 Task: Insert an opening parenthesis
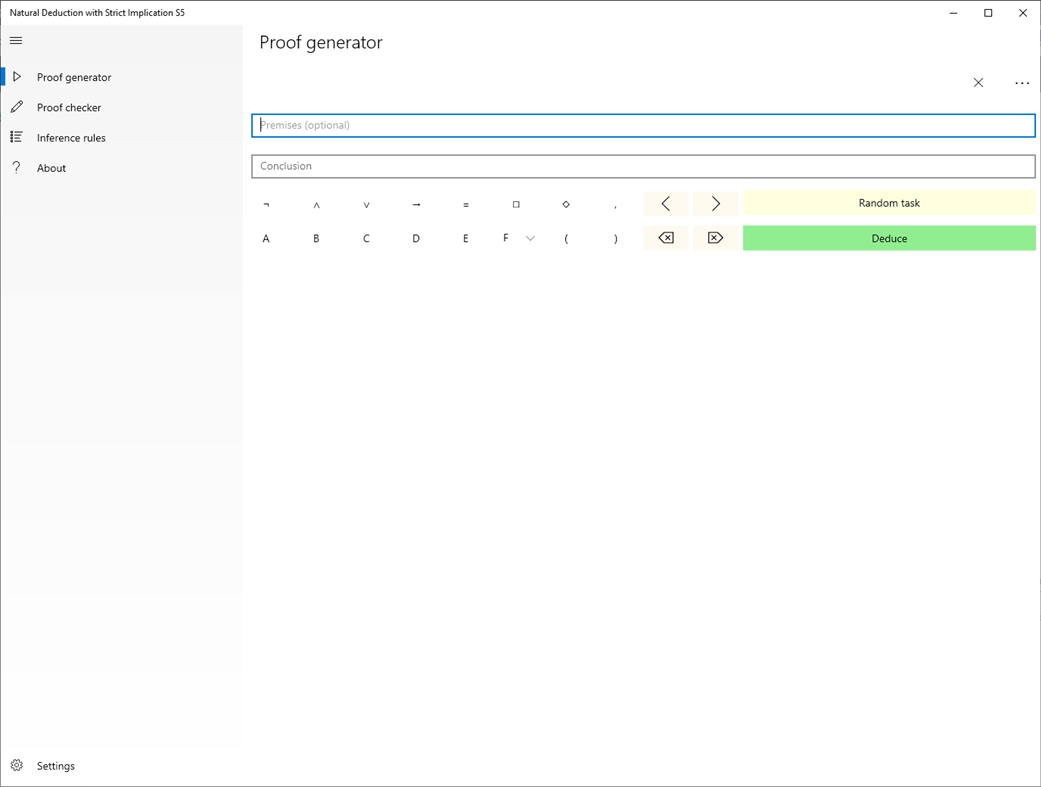(x=566, y=238)
